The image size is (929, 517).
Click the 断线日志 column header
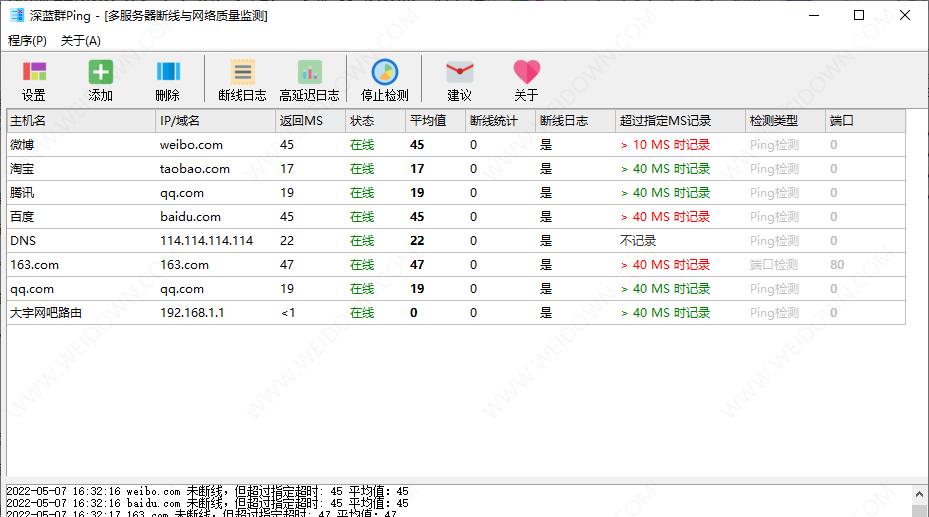point(575,121)
